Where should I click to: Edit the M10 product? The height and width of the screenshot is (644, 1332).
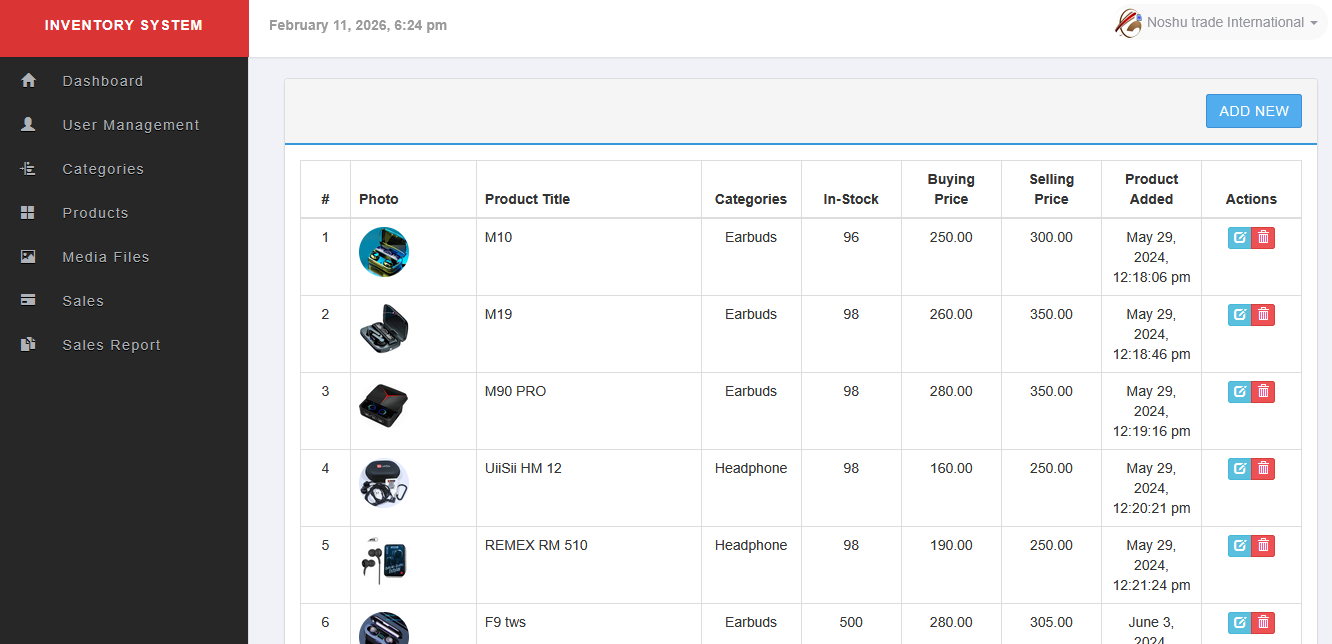click(x=1239, y=237)
